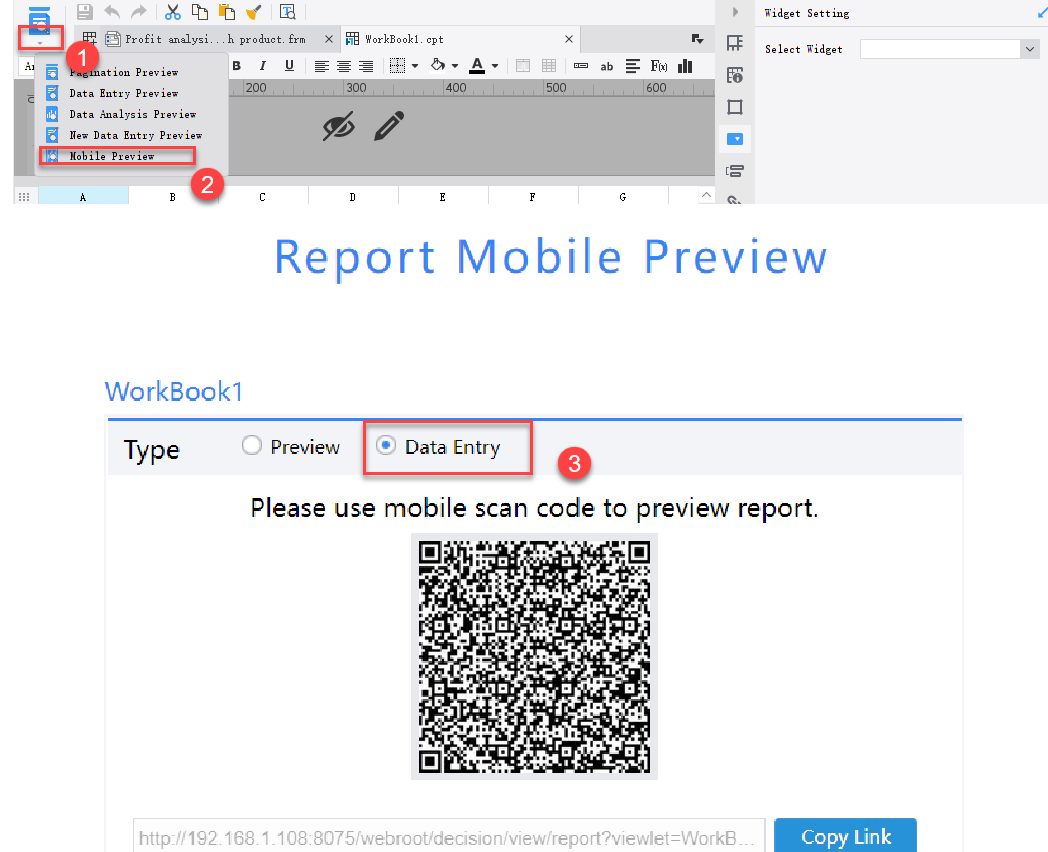Viewport: 1048px width, 852px height.
Task: Select Pagination Preview from the menu
Action: click(x=124, y=72)
